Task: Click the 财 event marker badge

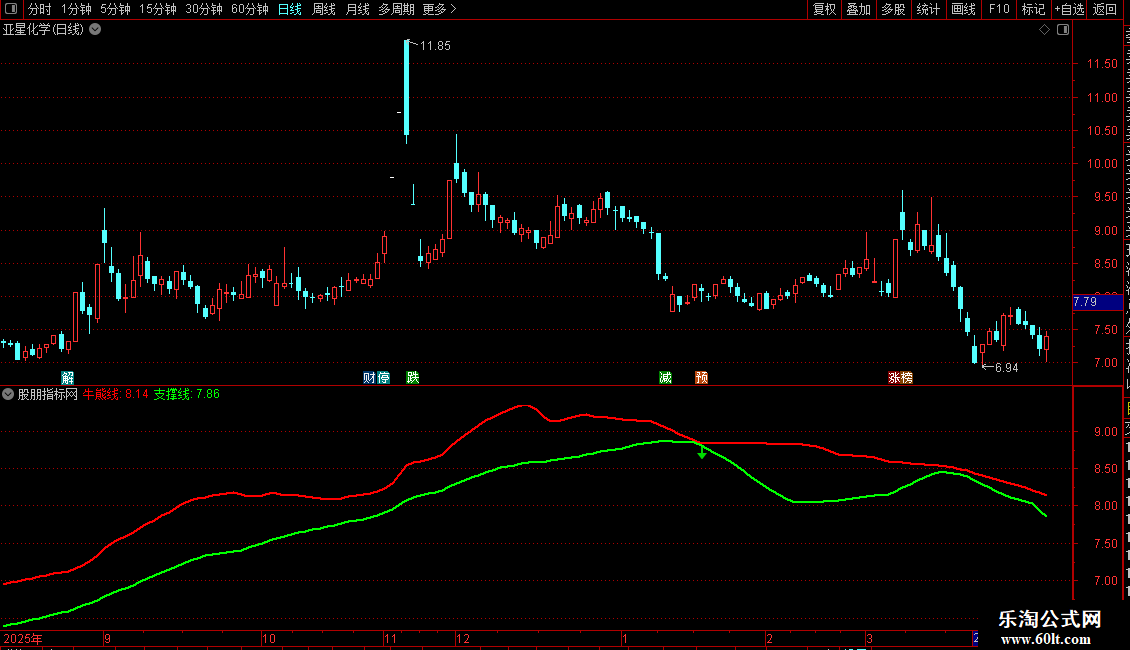Action: click(x=370, y=378)
